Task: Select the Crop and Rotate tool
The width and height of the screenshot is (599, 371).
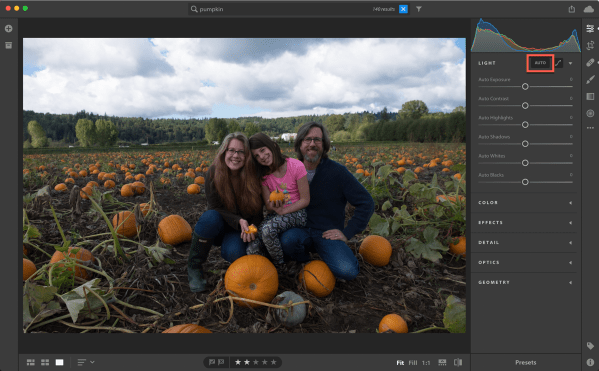Action: [x=590, y=45]
